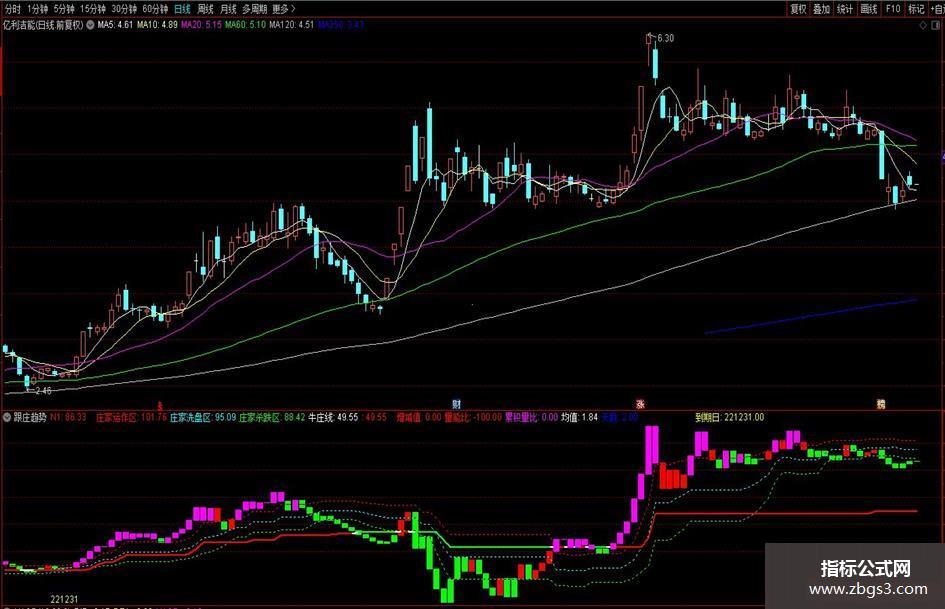Select the 1分钟 period tab
This screenshot has height=609, width=945.
point(37,8)
